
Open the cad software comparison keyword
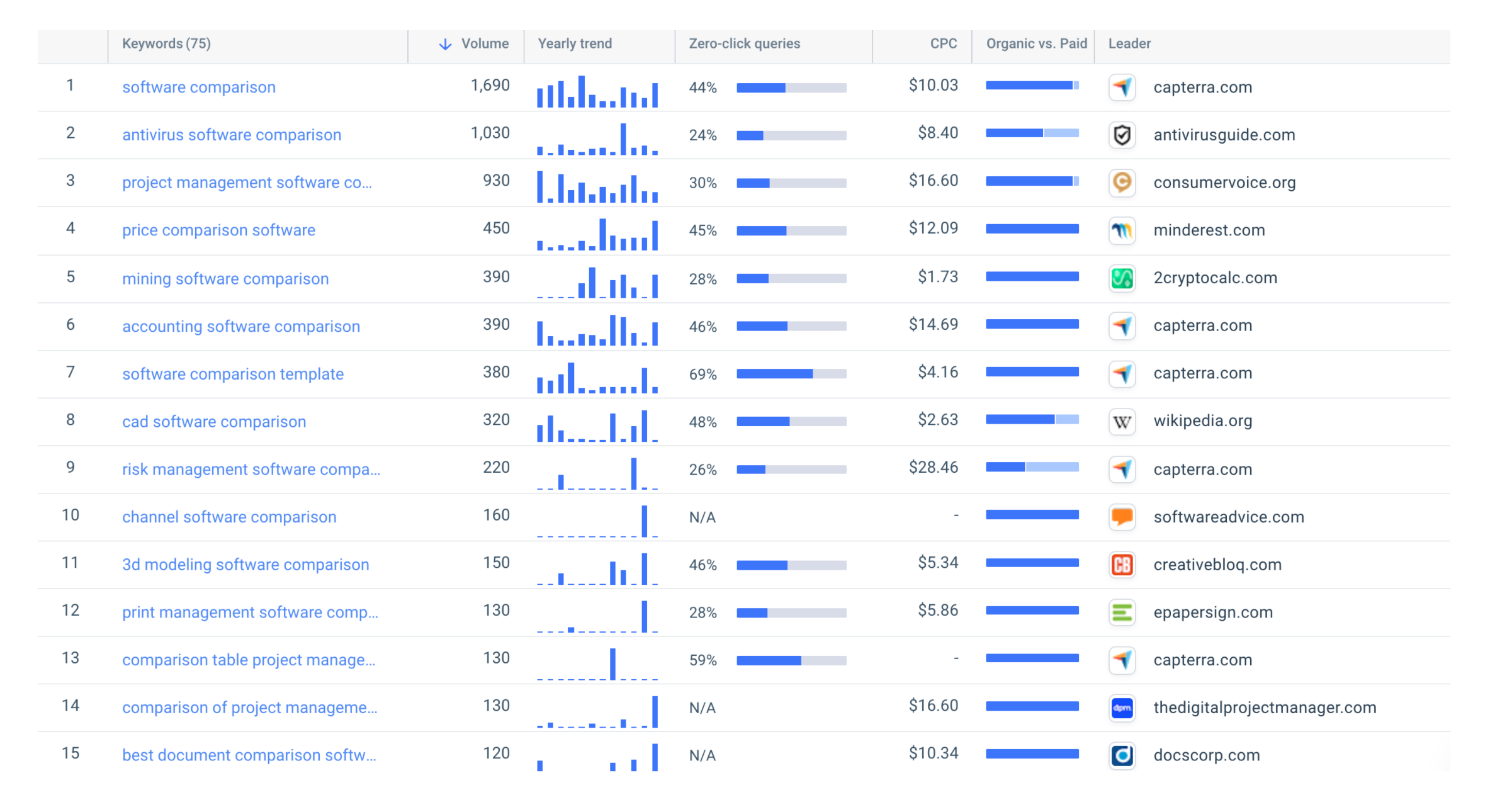coord(214,422)
